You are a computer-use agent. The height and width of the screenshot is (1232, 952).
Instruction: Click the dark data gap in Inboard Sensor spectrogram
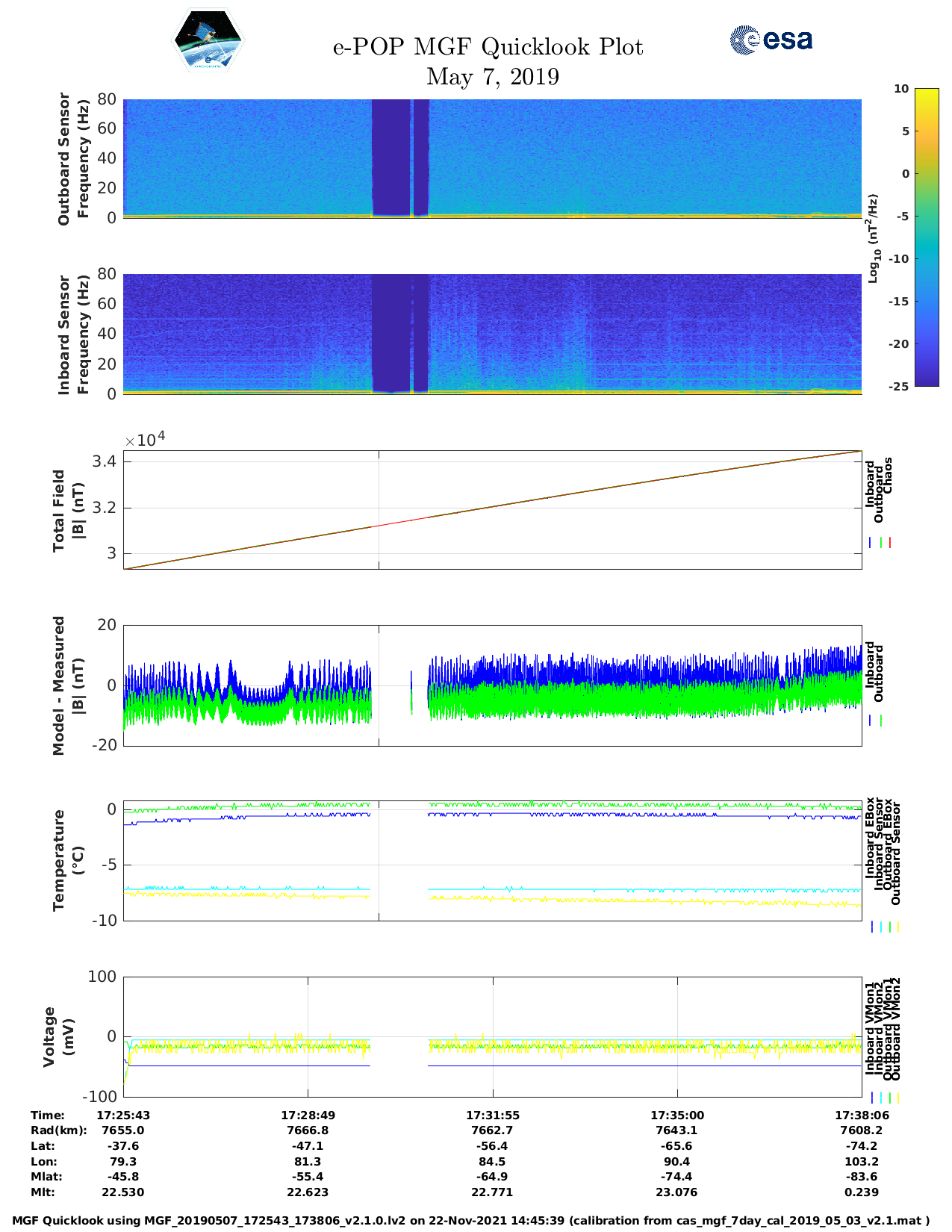point(391,332)
